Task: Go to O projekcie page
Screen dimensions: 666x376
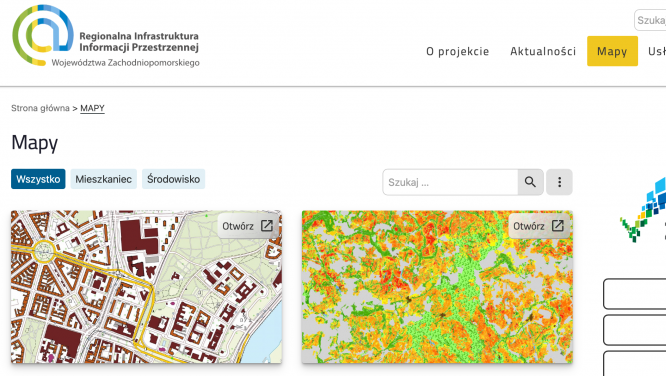Action: click(457, 51)
